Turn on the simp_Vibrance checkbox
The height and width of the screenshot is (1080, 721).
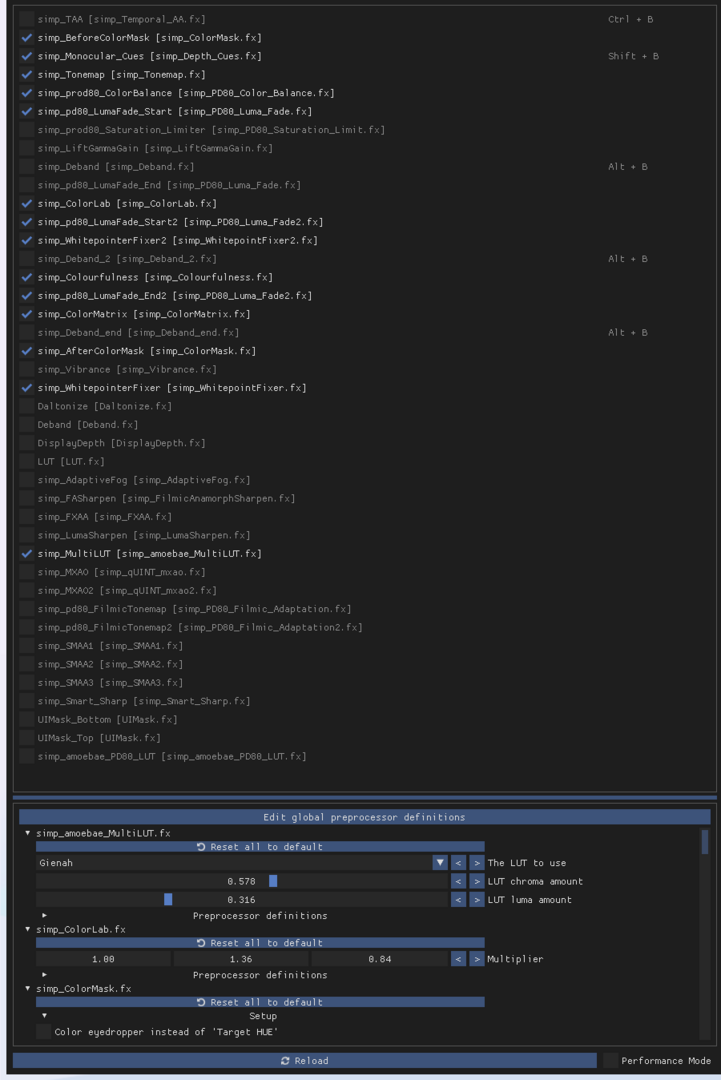click(x=27, y=369)
